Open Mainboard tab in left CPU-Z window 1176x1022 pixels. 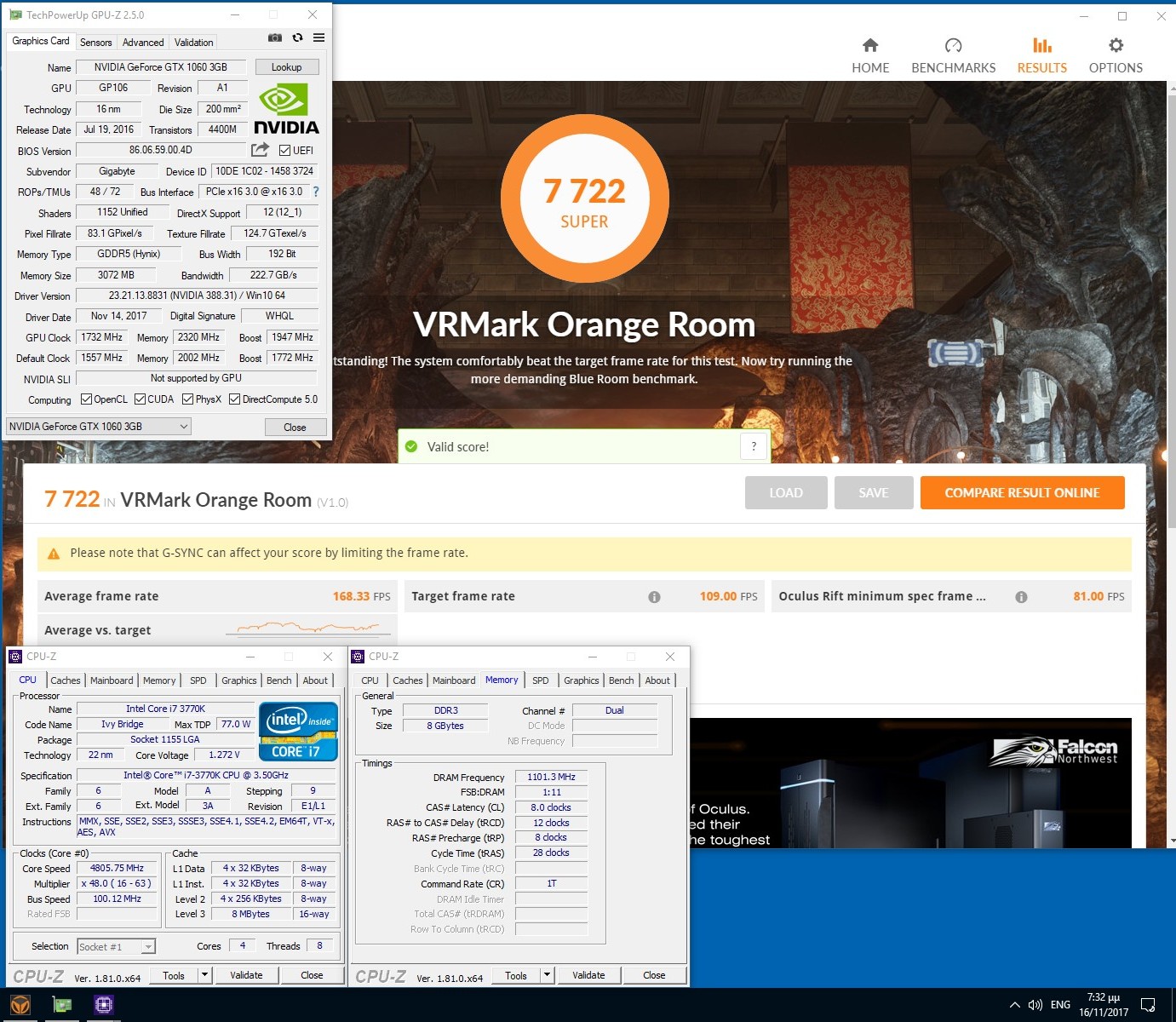click(x=112, y=680)
